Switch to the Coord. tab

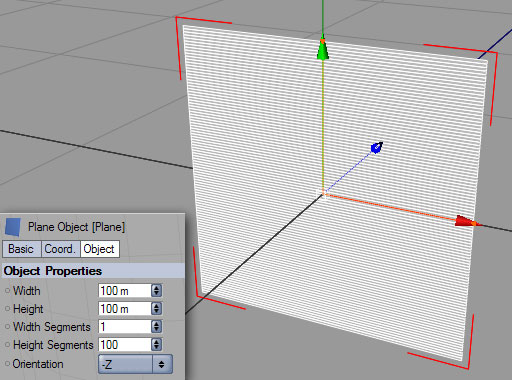pyautogui.click(x=60, y=249)
